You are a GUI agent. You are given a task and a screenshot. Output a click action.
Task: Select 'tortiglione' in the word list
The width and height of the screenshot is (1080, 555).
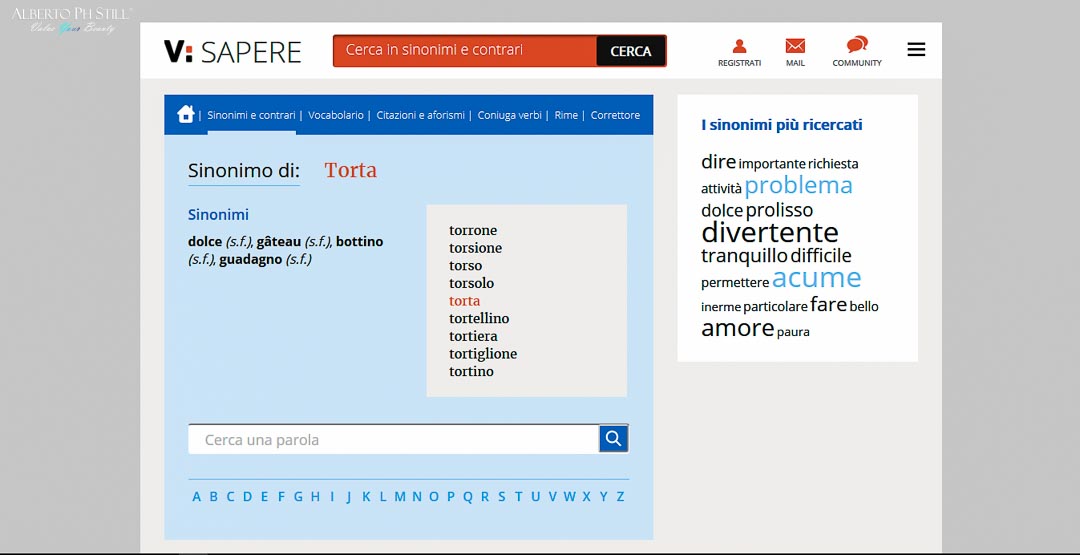(483, 354)
